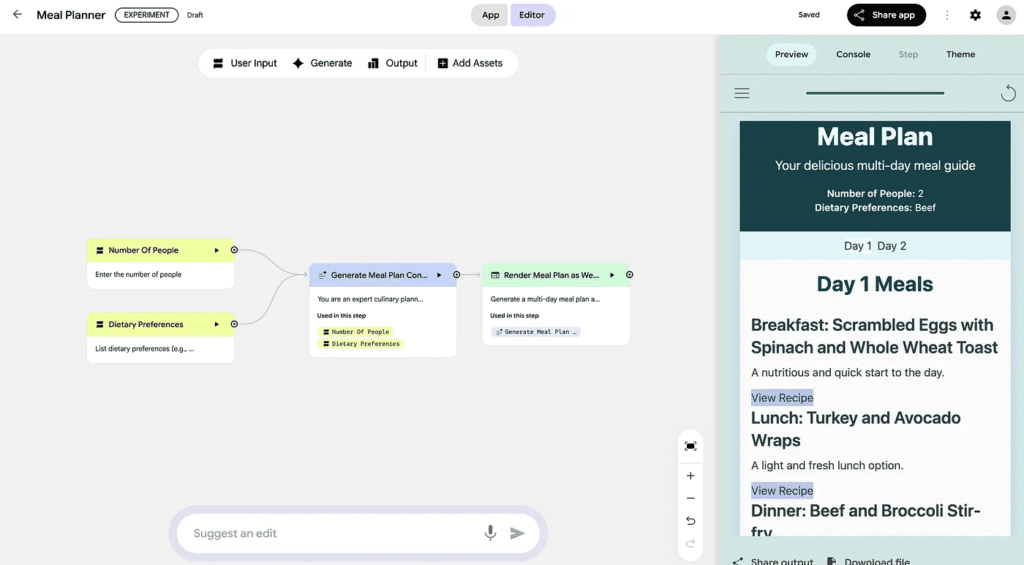Open the three-dot more options menu
Image resolution: width=1024 pixels, height=565 pixels.
click(947, 15)
